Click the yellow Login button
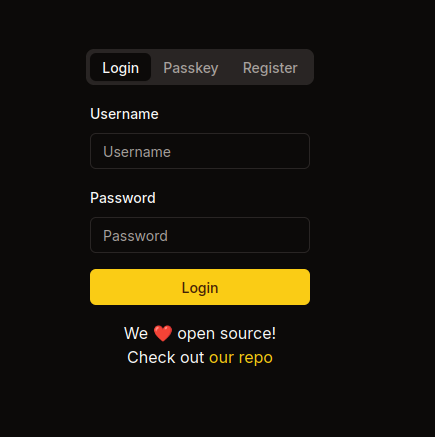 [x=200, y=287]
